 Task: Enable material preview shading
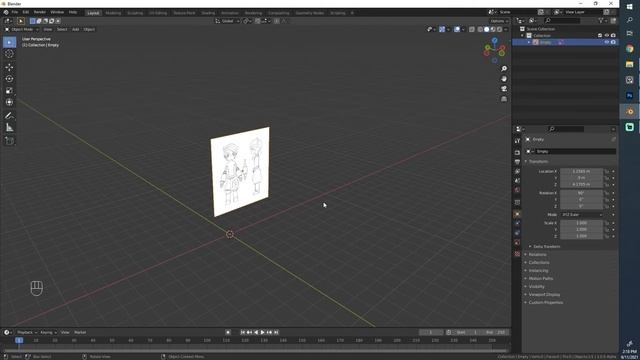tap(493, 29)
